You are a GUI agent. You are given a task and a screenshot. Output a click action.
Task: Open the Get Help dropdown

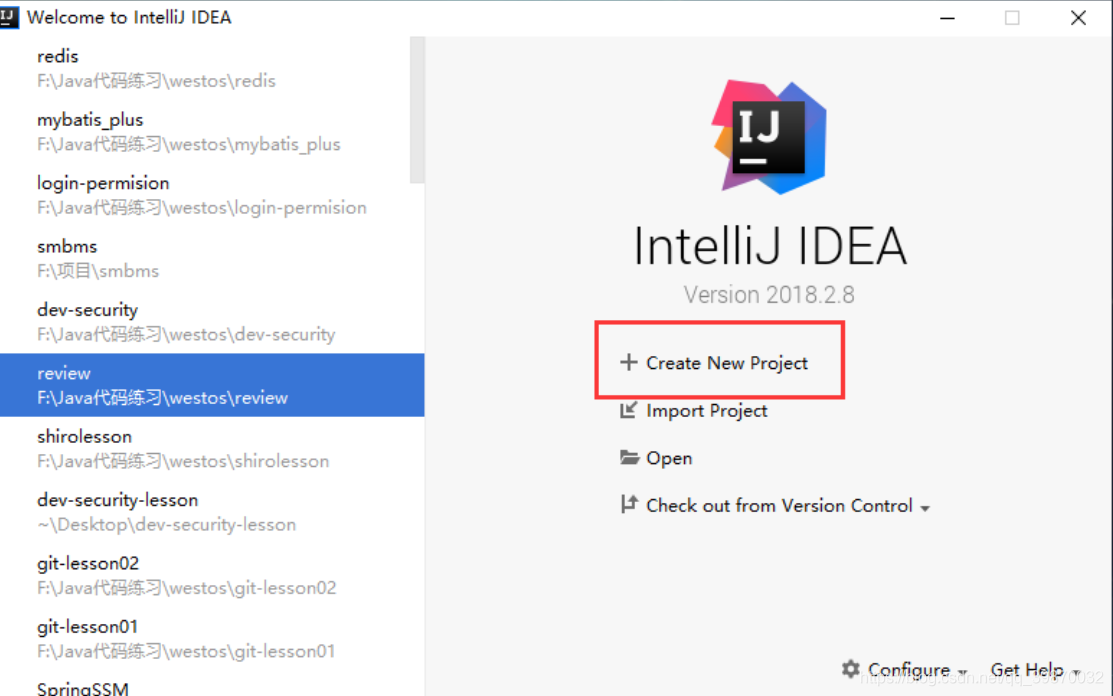(1035, 670)
